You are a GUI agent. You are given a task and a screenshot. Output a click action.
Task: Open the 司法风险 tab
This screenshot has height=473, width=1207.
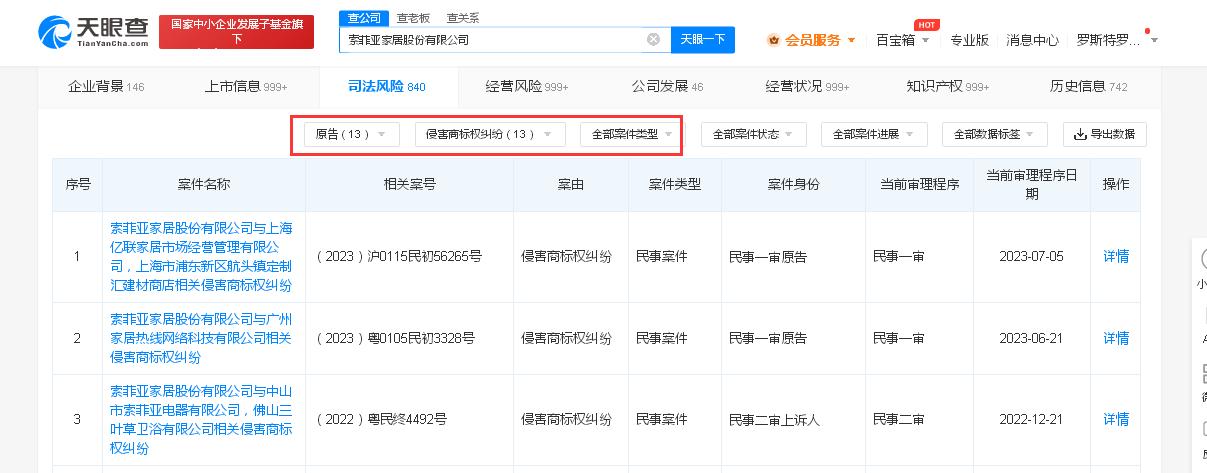tap(387, 86)
